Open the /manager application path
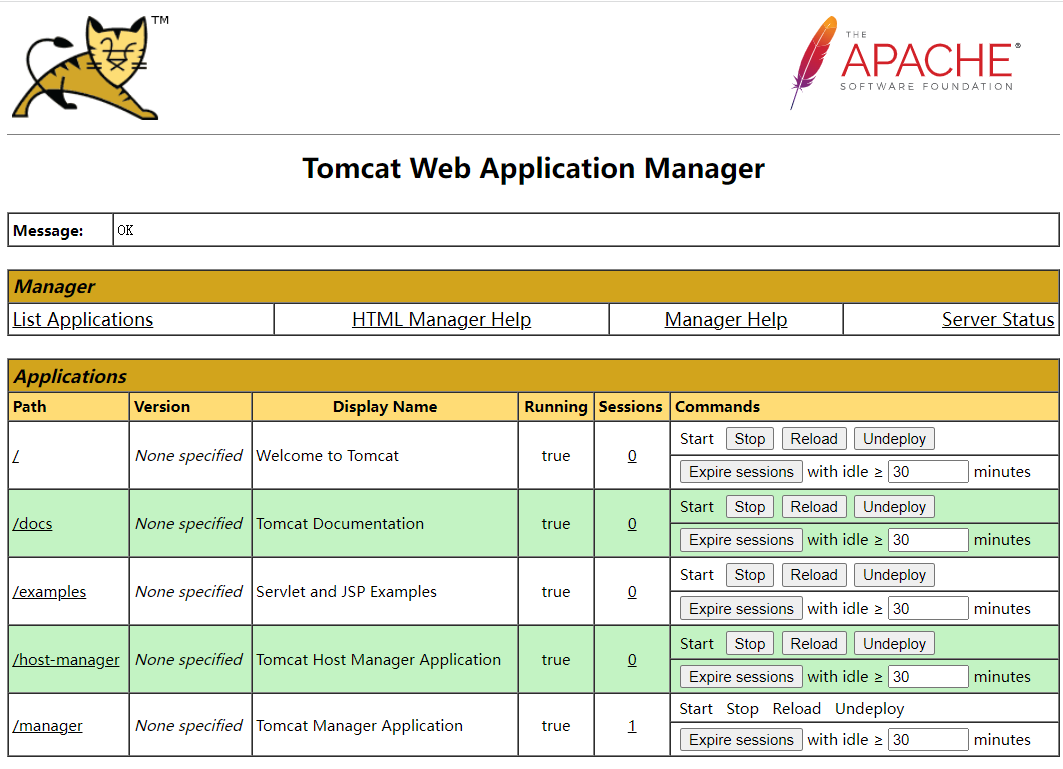 [47, 726]
